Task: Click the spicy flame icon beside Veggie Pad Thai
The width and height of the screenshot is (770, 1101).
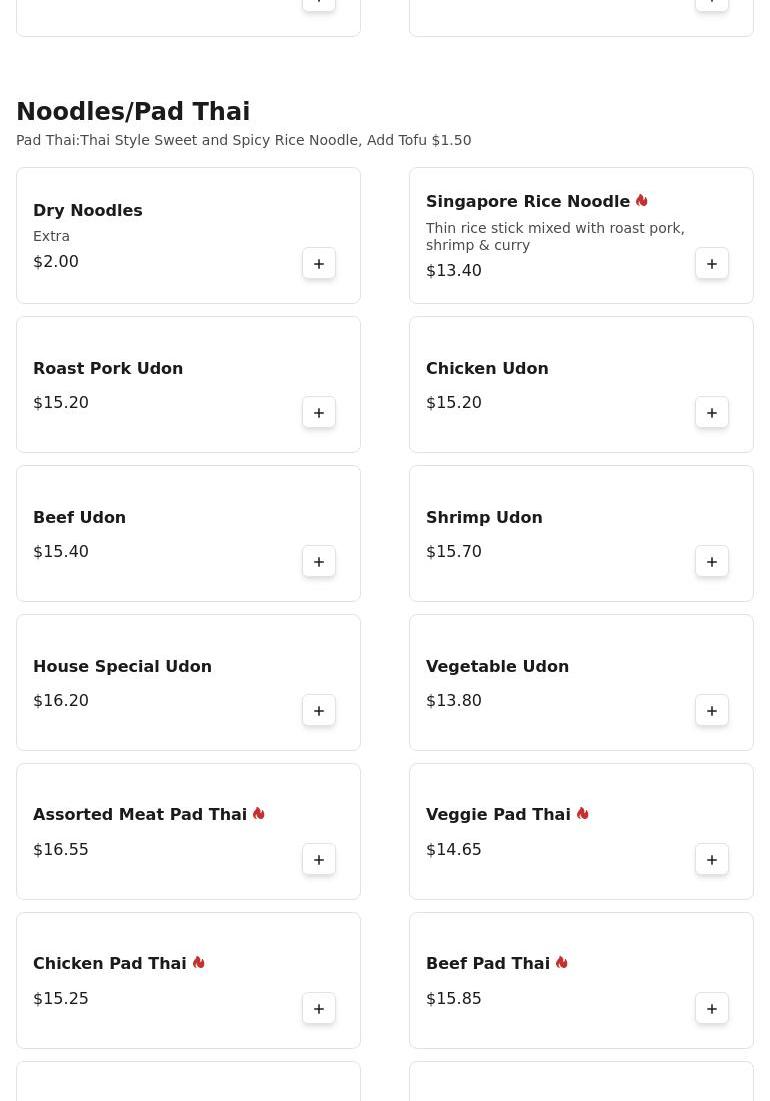Action: 583,814
